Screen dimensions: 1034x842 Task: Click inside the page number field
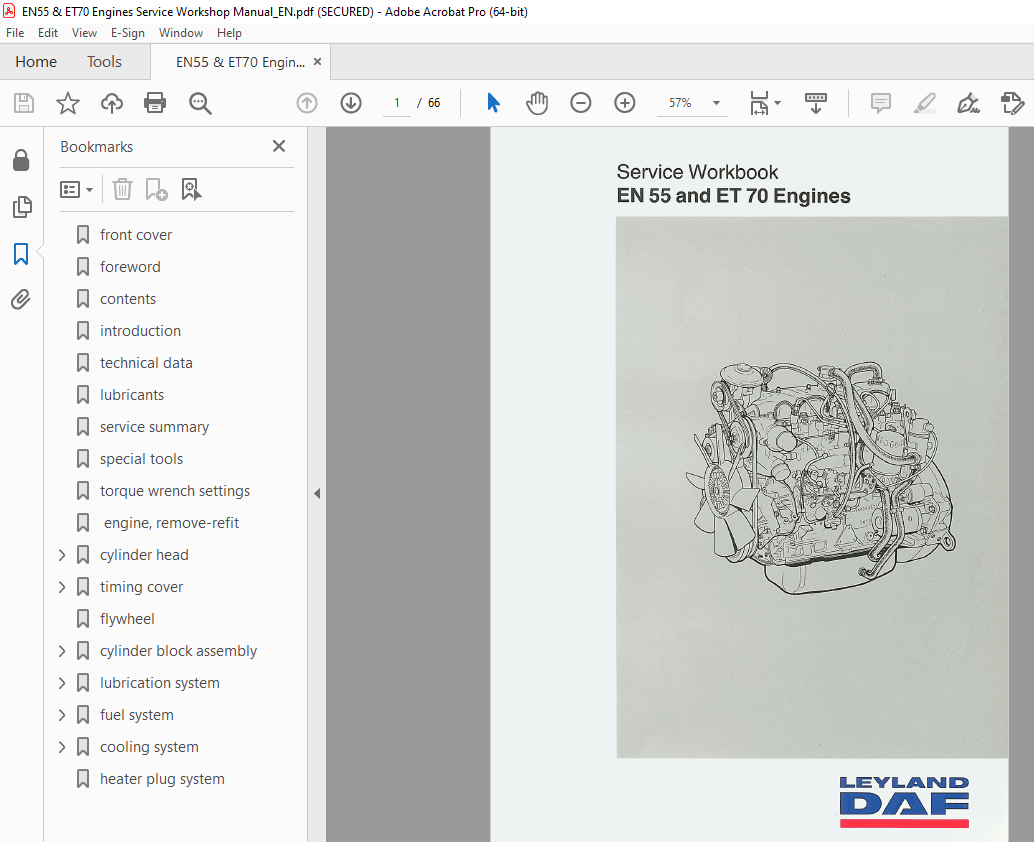pos(396,103)
